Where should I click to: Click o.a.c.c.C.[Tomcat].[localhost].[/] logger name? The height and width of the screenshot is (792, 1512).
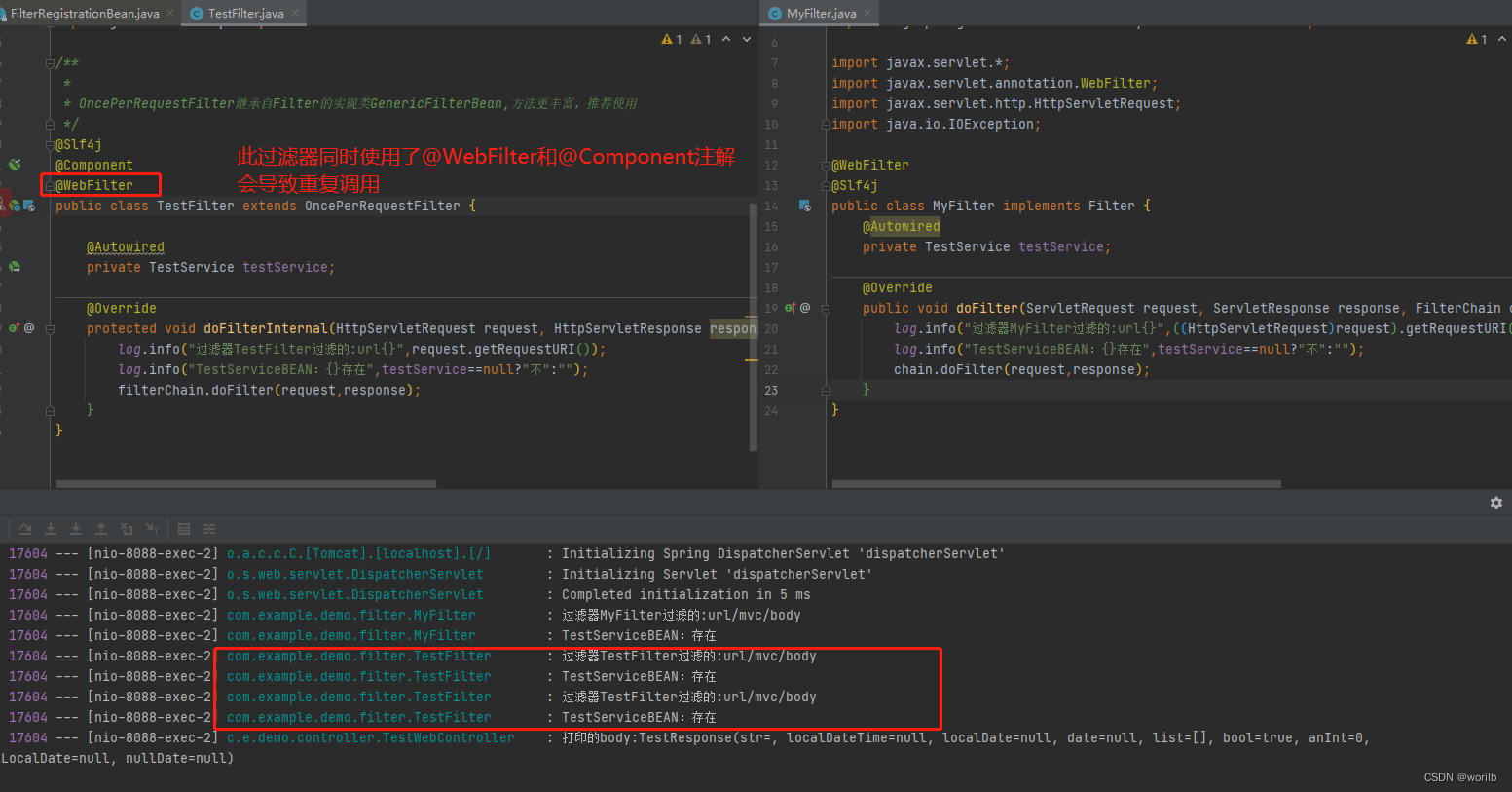coord(359,553)
